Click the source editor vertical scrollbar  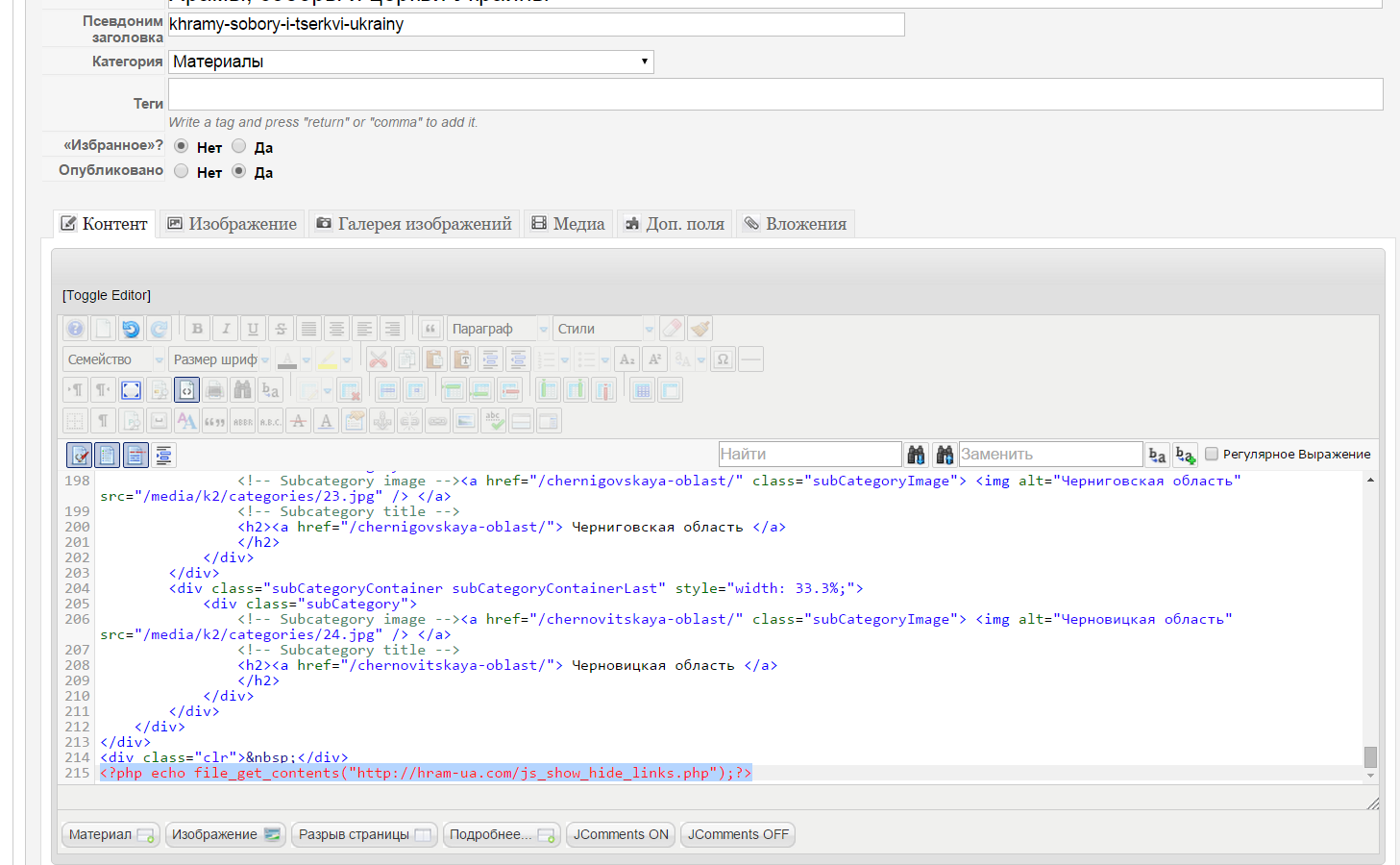[x=1370, y=629]
